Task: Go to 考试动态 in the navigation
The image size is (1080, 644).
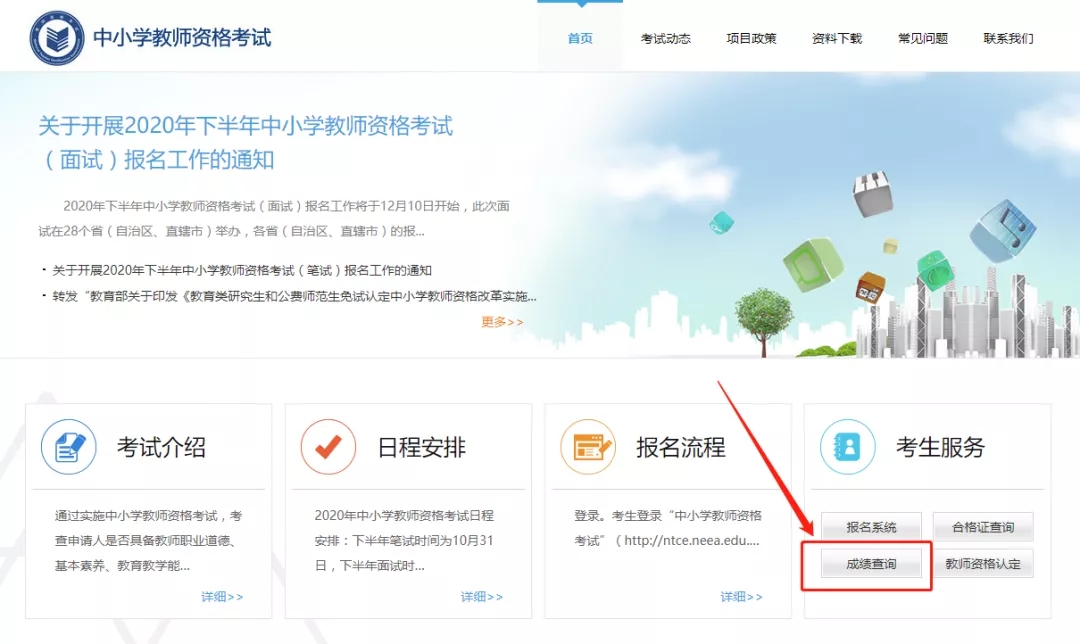Action: pos(666,39)
